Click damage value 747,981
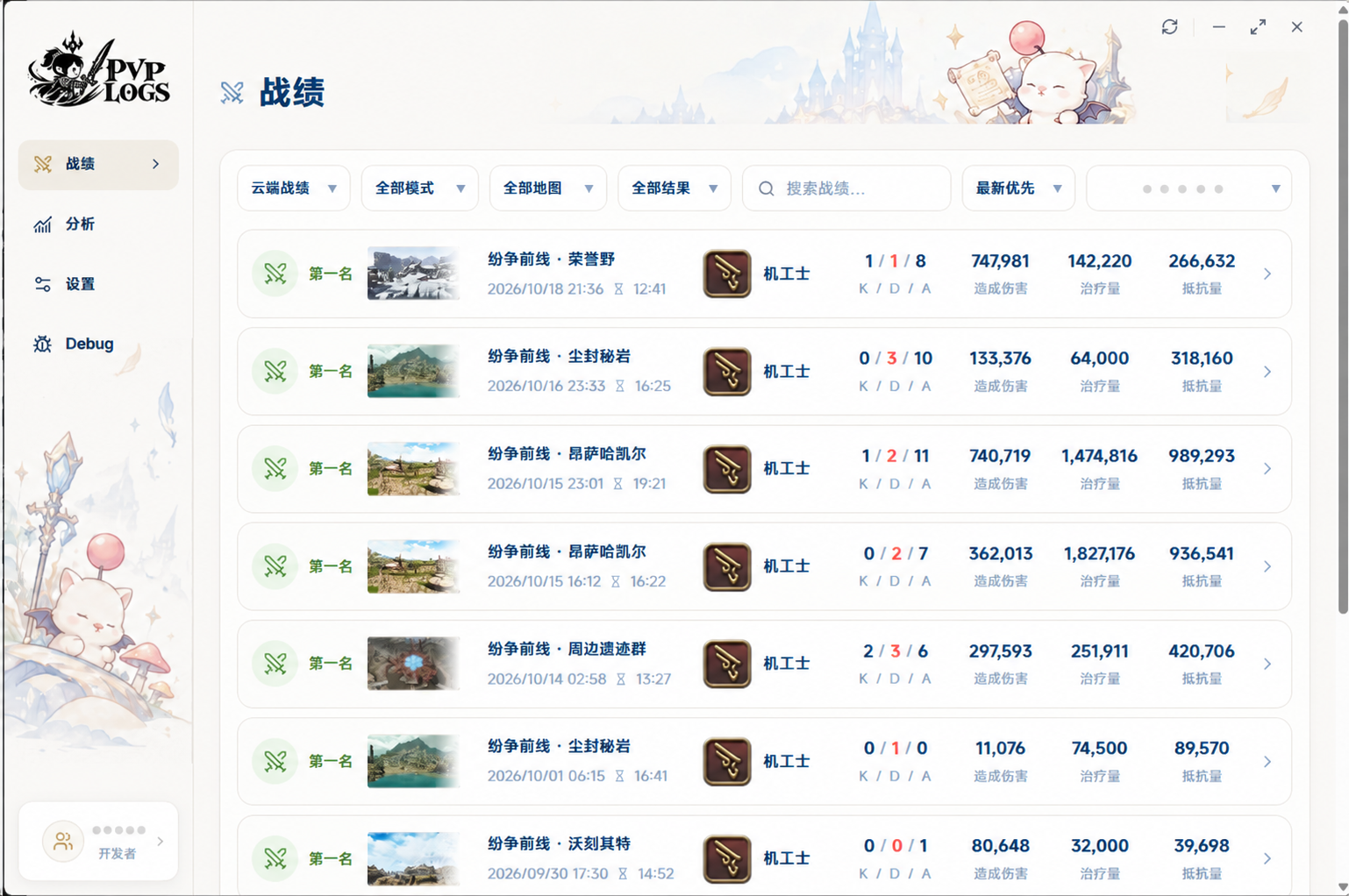 click(x=1000, y=261)
